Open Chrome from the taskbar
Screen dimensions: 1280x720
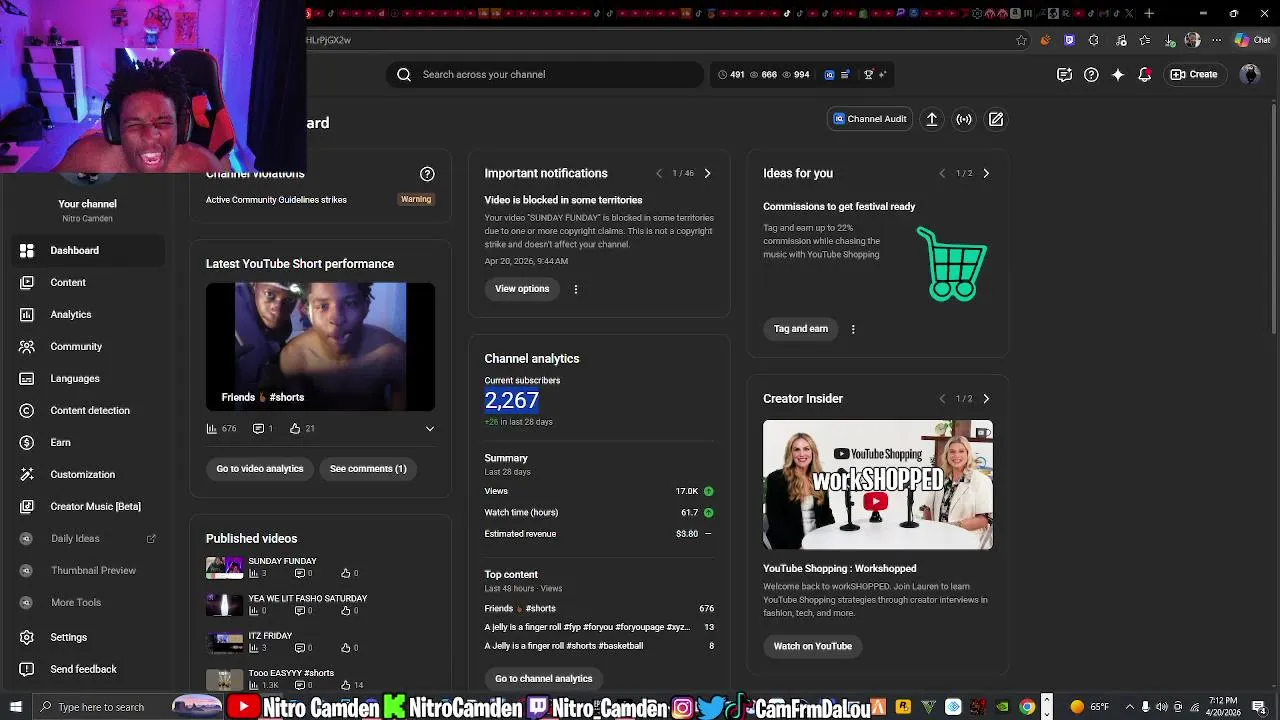[x=1027, y=707]
